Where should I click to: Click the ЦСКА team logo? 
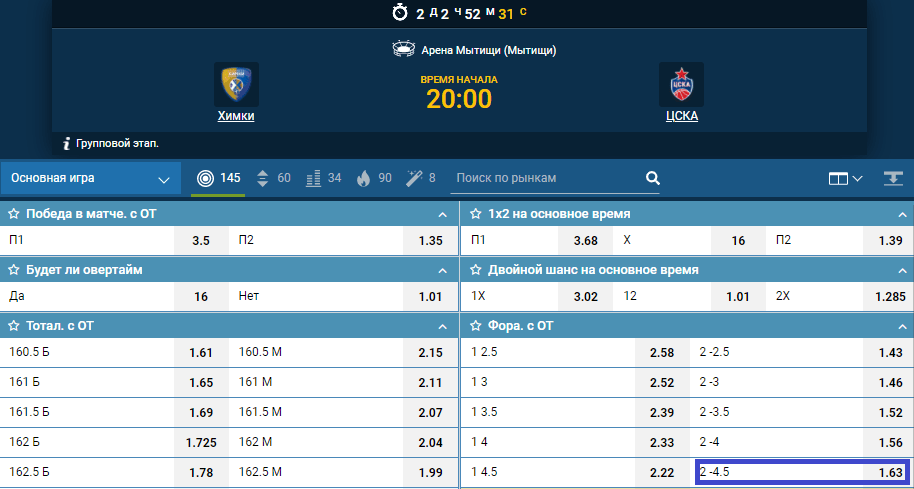tap(681, 85)
